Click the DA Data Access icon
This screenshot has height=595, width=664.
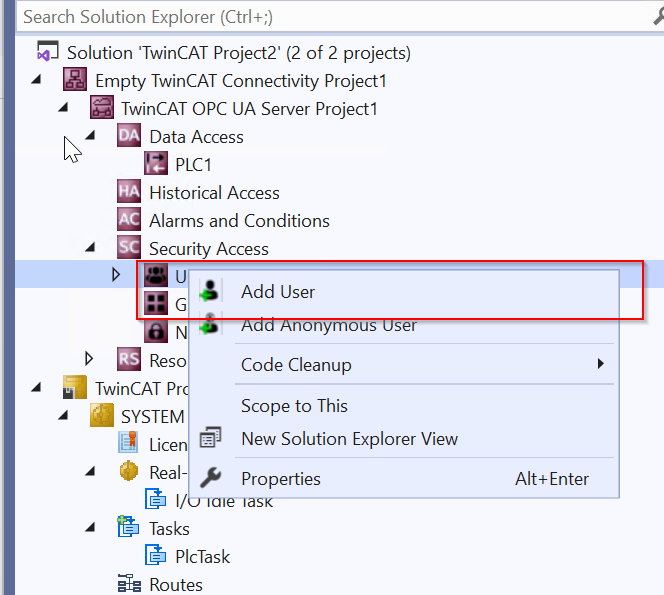(129, 136)
